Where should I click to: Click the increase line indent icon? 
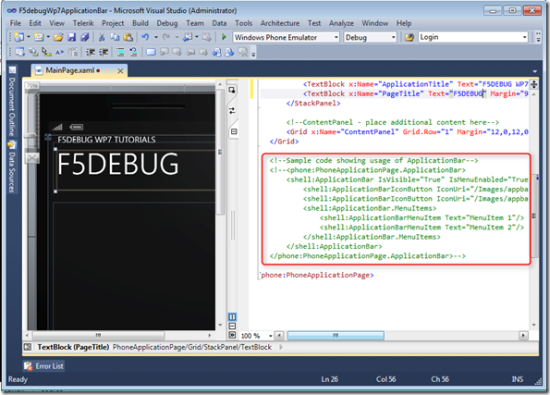tap(103, 52)
